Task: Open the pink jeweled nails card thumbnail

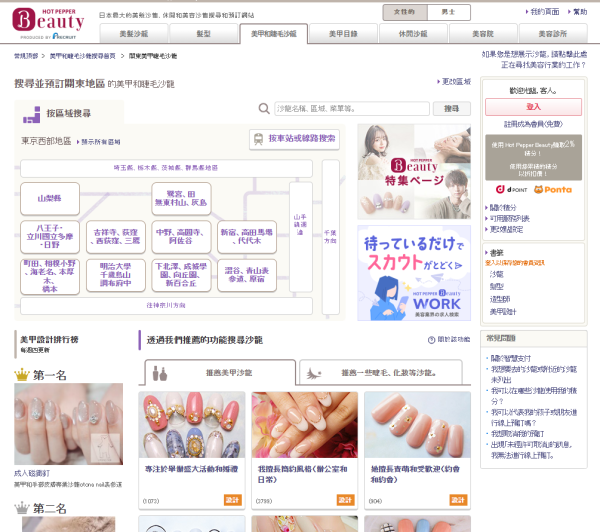Action: tap(192, 424)
